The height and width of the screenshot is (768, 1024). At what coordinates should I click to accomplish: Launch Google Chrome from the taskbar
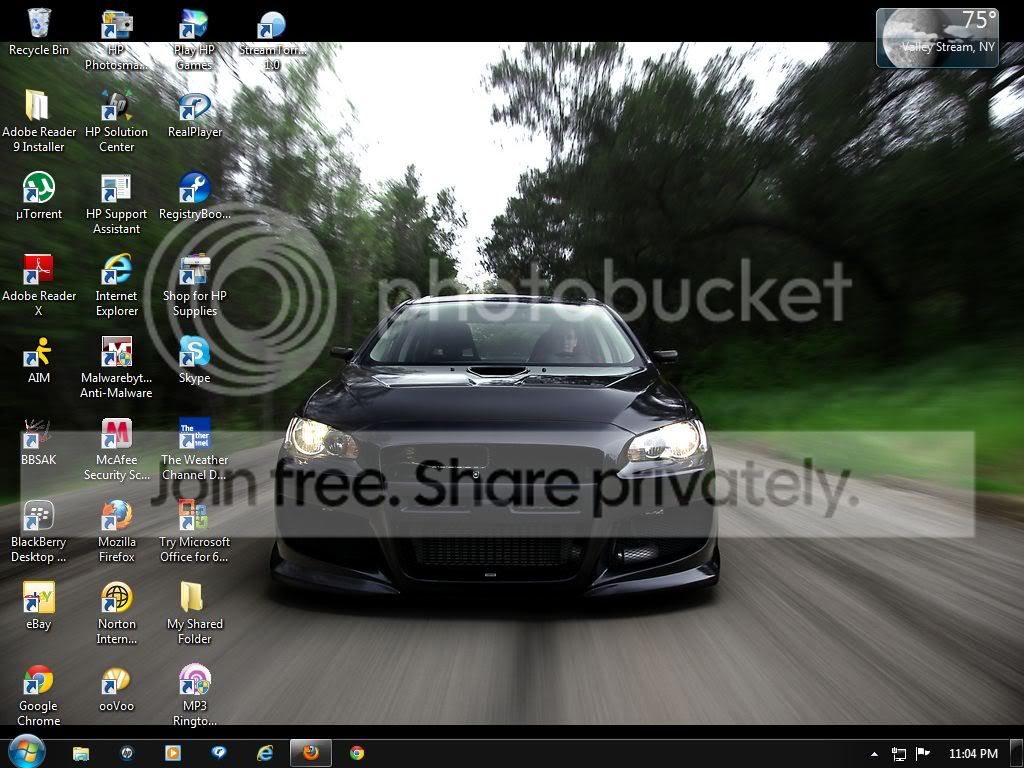[357, 753]
